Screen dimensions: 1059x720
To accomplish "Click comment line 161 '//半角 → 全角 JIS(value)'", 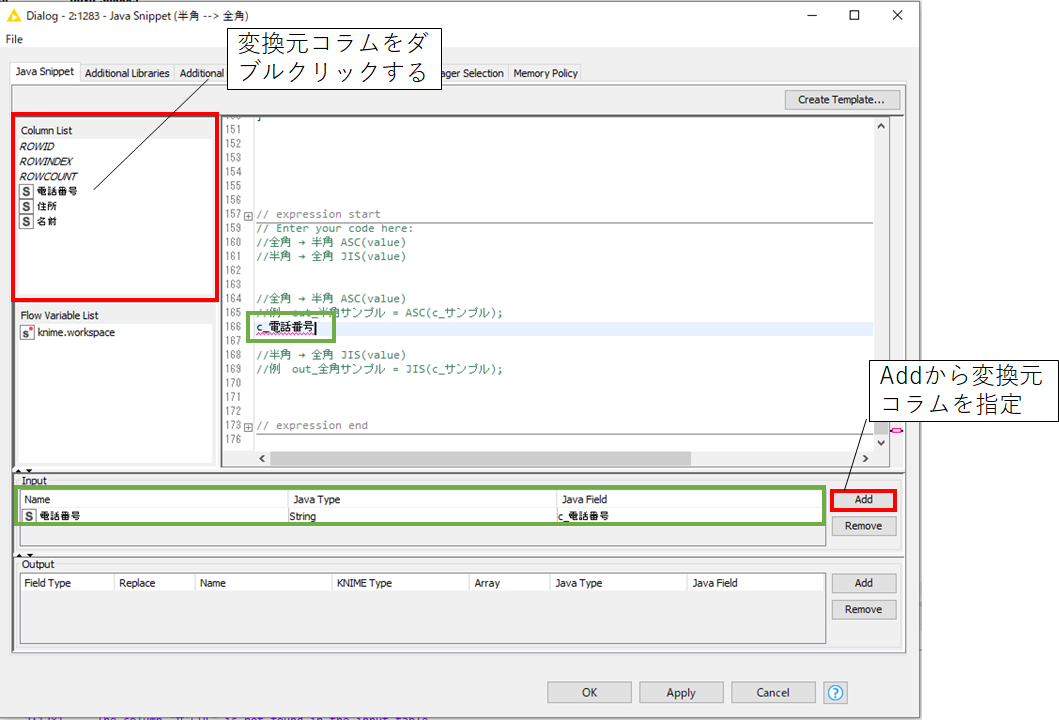I will click(x=331, y=257).
